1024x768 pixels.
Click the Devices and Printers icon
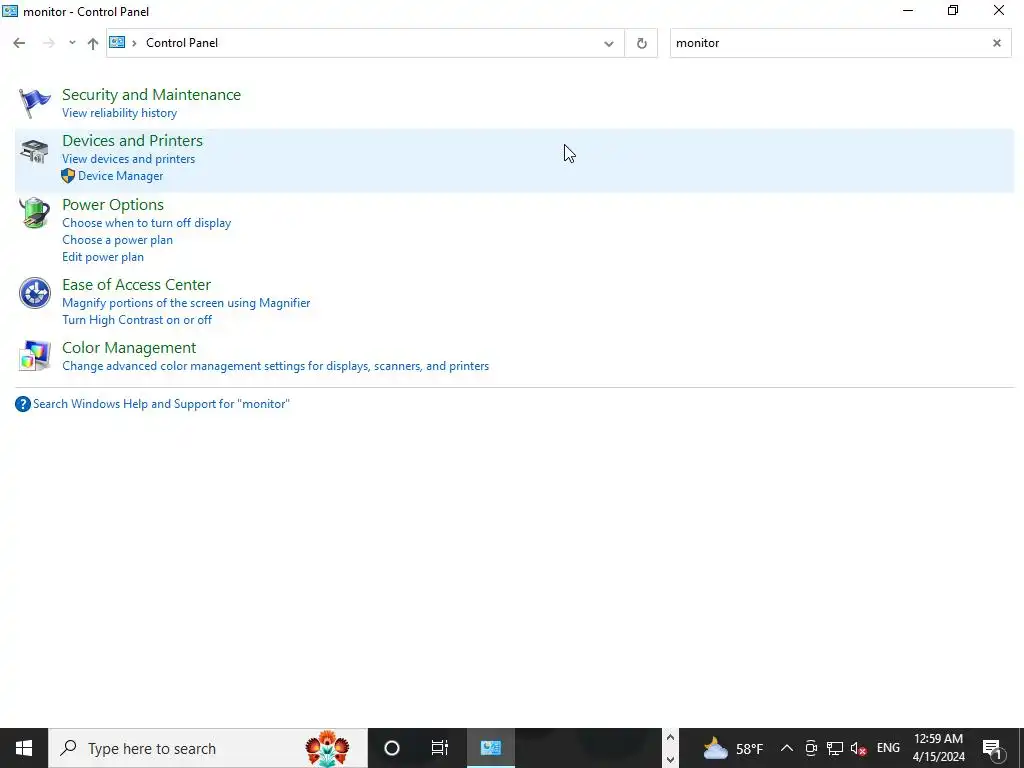35,152
